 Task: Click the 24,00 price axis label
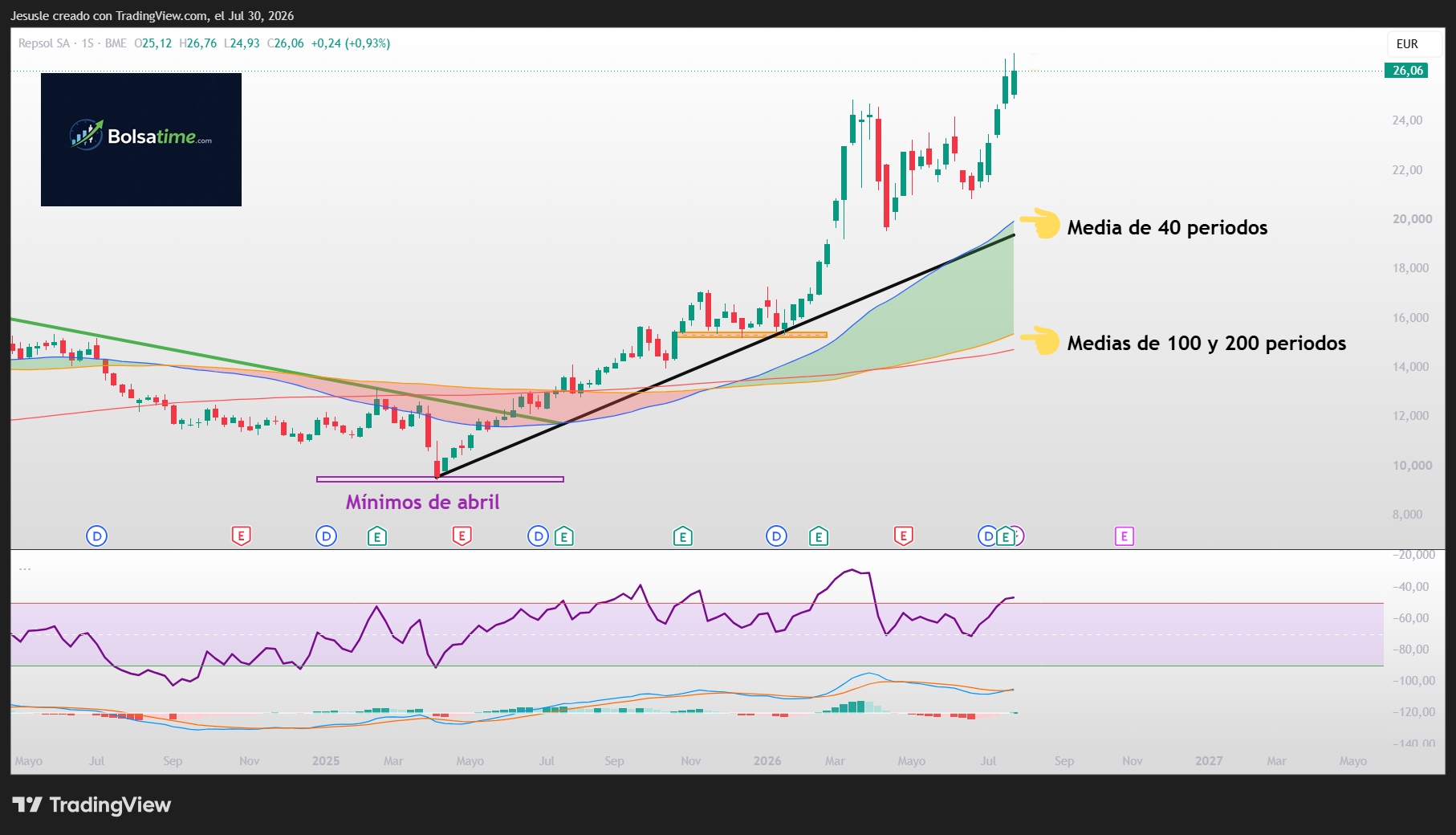(x=1407, y=120)
